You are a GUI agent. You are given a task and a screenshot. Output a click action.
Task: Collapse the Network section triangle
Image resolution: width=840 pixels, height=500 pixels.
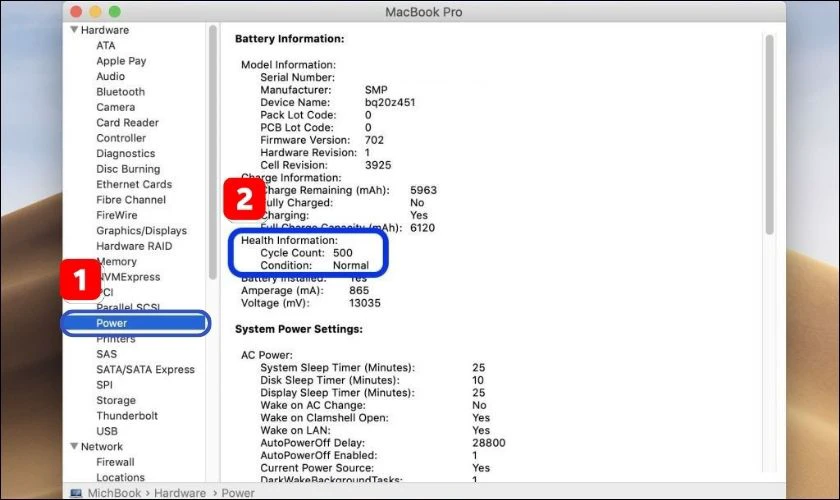pos(74,446)
